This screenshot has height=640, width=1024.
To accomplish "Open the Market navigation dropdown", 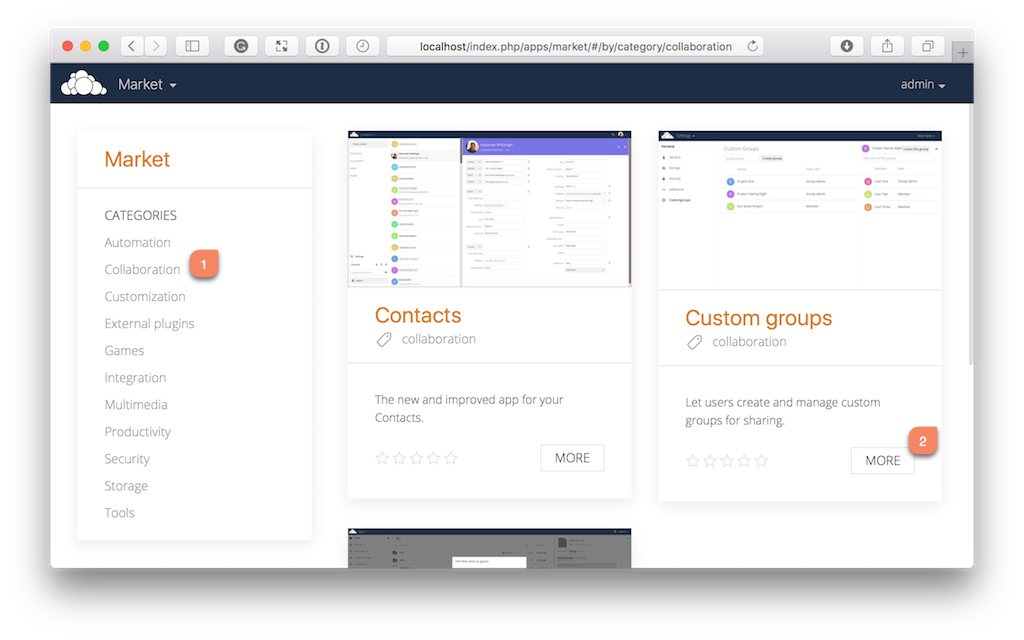I will (x=147, y=84).
